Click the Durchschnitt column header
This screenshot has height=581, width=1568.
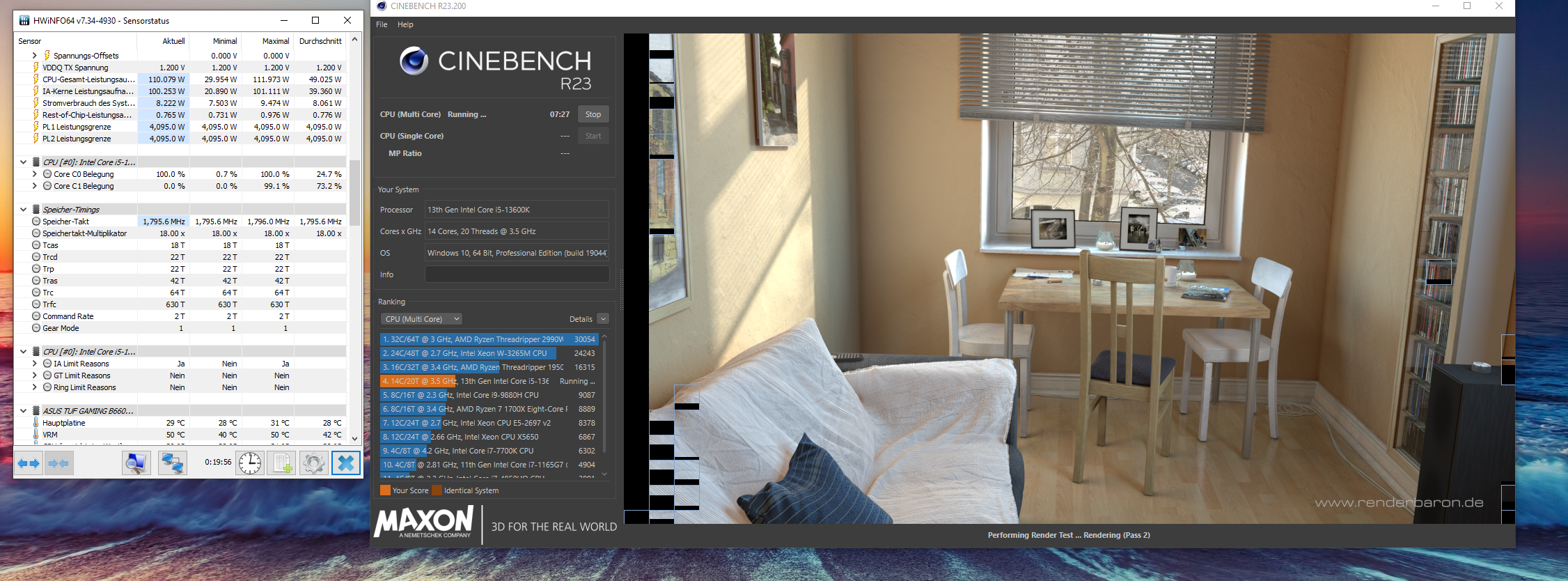[x=320, y=41]
